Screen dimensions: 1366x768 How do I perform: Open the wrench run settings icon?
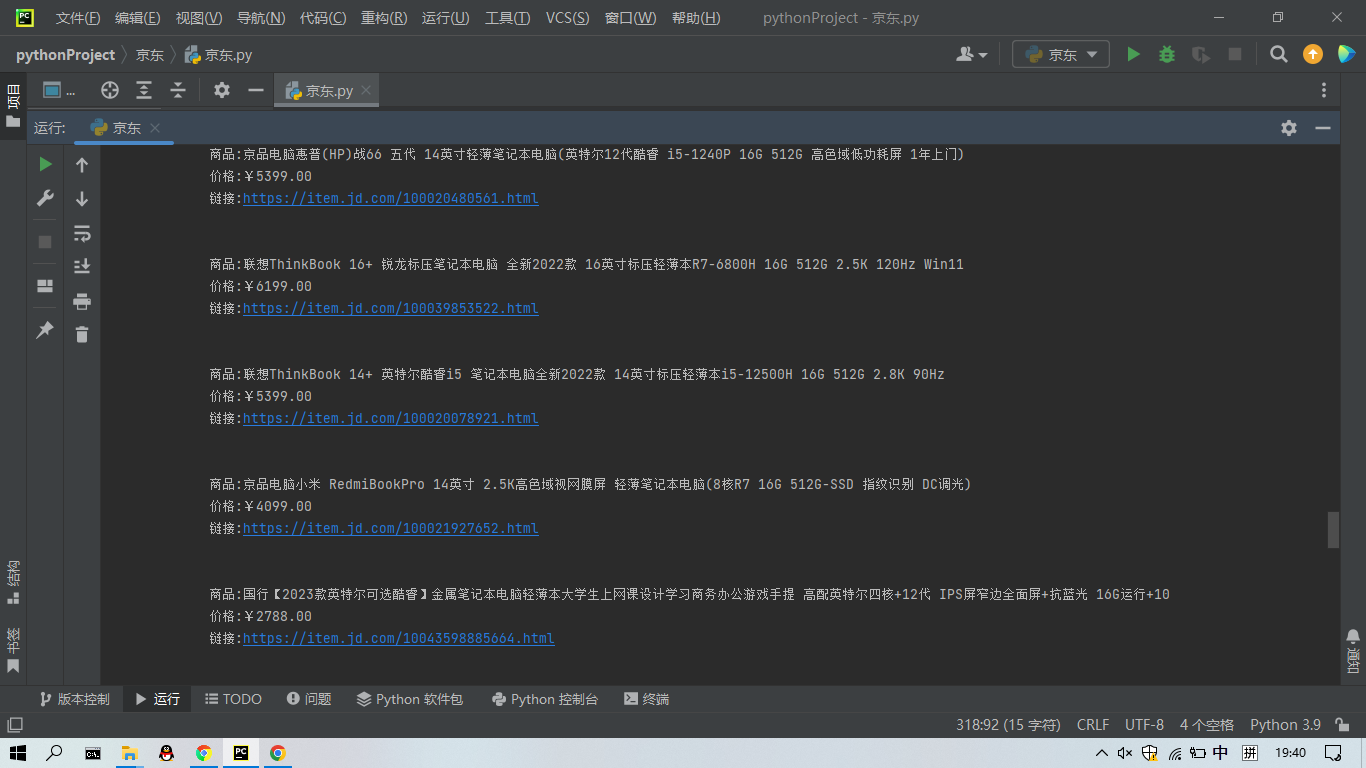45,198
